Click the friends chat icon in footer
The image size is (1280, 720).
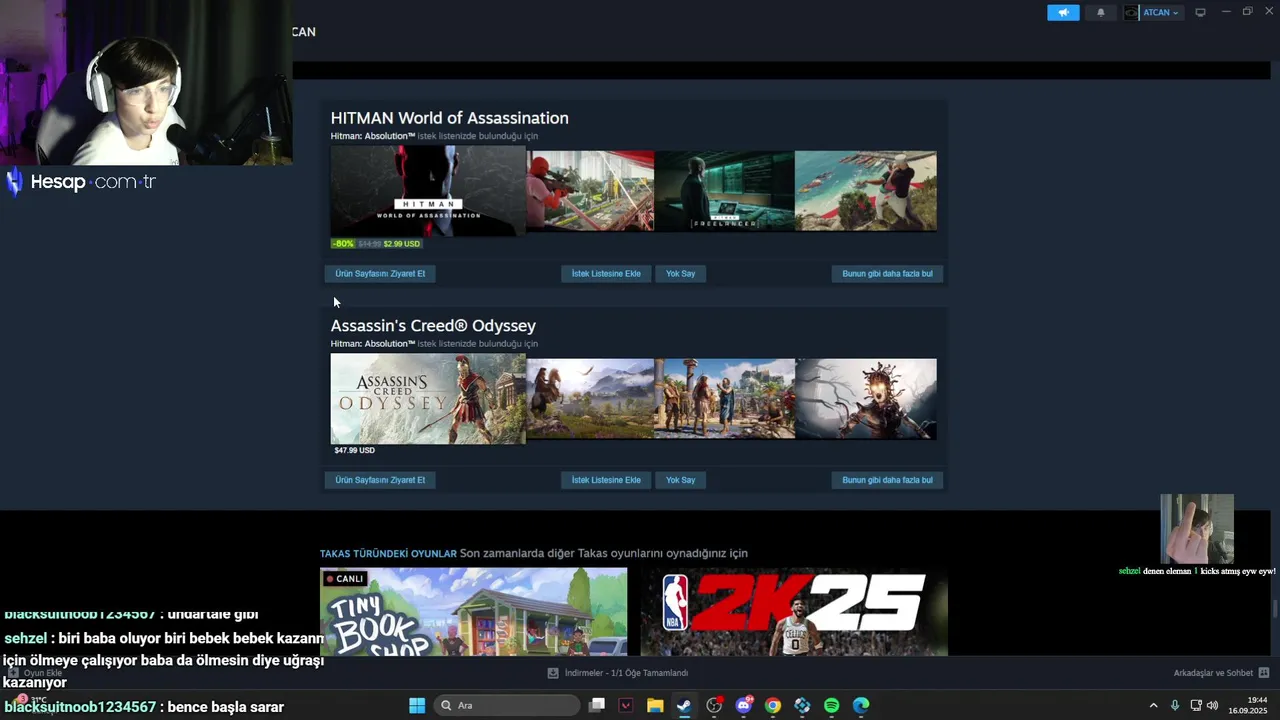pos(1264,673)
